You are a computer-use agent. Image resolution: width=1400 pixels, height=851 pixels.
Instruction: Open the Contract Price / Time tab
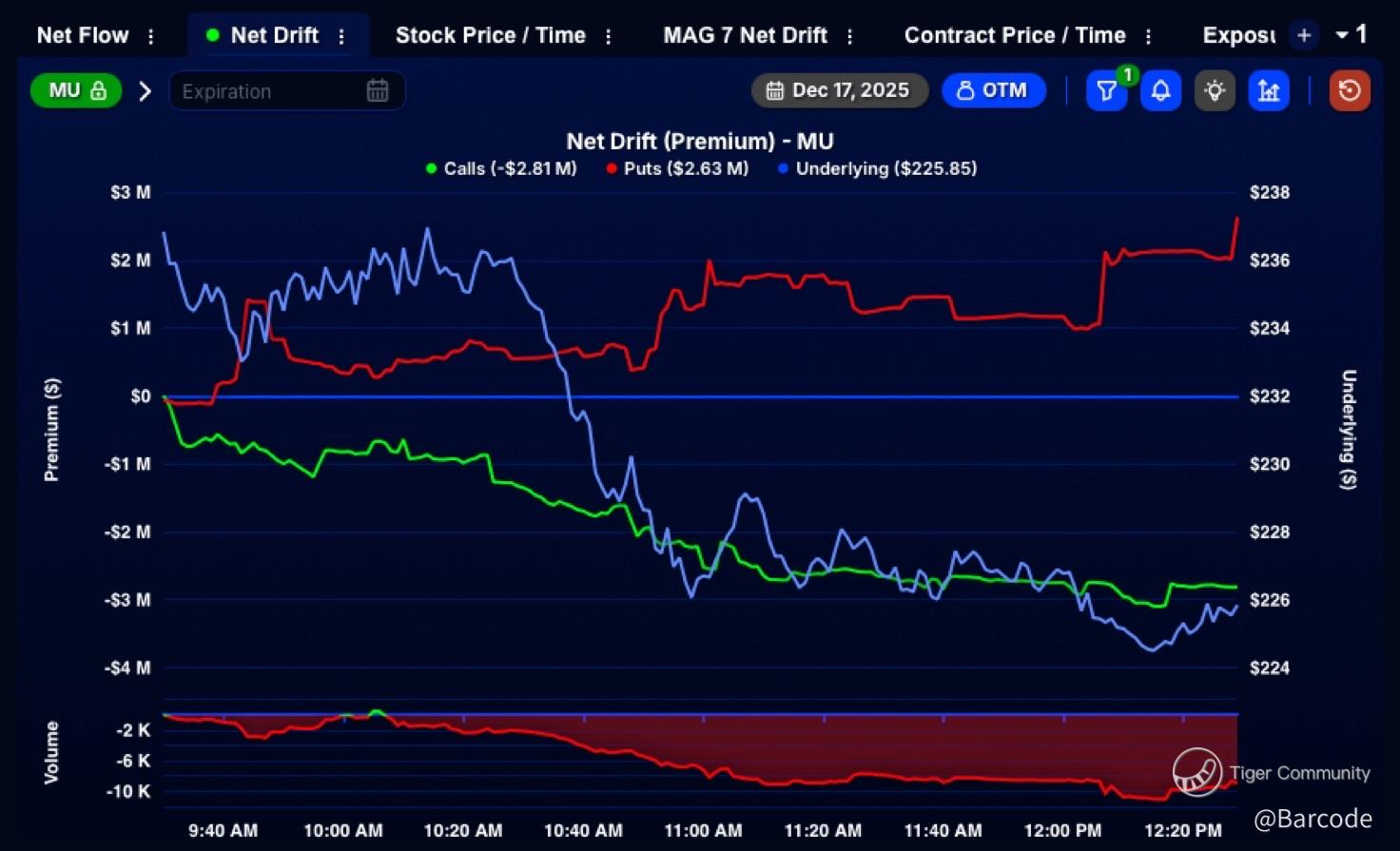point(1015,35)
